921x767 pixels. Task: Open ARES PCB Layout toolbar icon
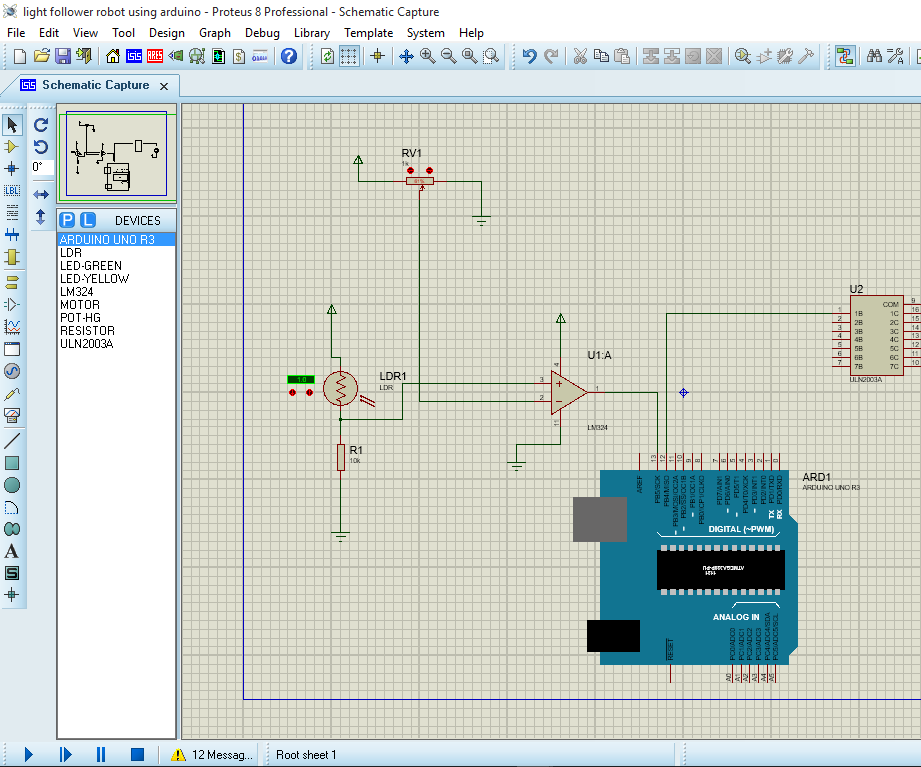[155, 56]
